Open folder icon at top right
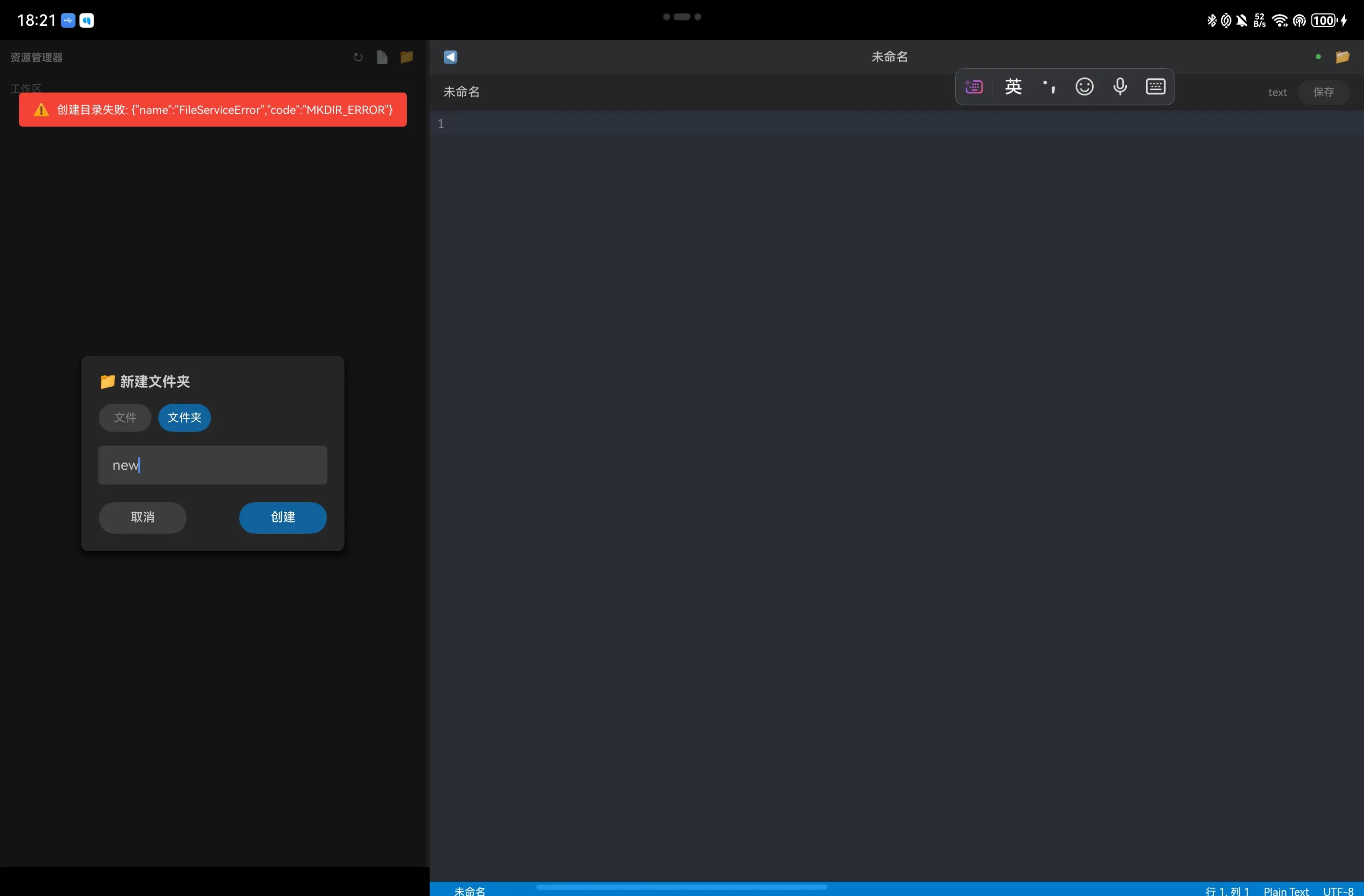The image size is (1364, 896). coord(1342,56)
